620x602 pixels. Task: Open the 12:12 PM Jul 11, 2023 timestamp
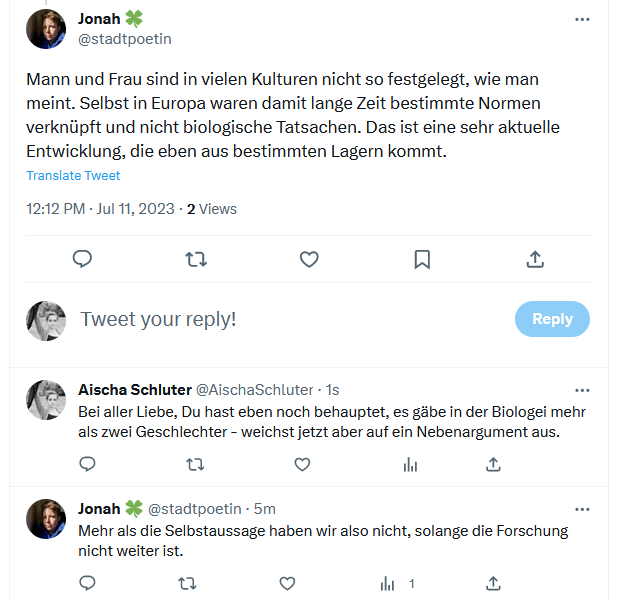pos(100,209)
